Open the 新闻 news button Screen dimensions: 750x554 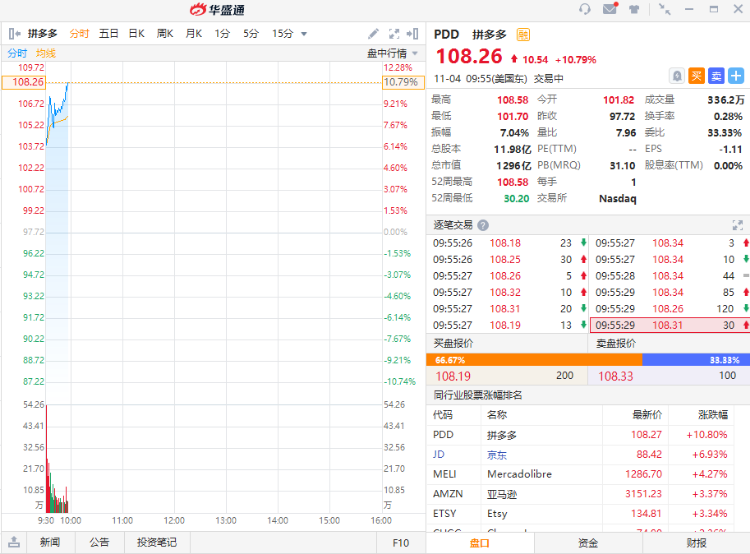coord(50,542)
